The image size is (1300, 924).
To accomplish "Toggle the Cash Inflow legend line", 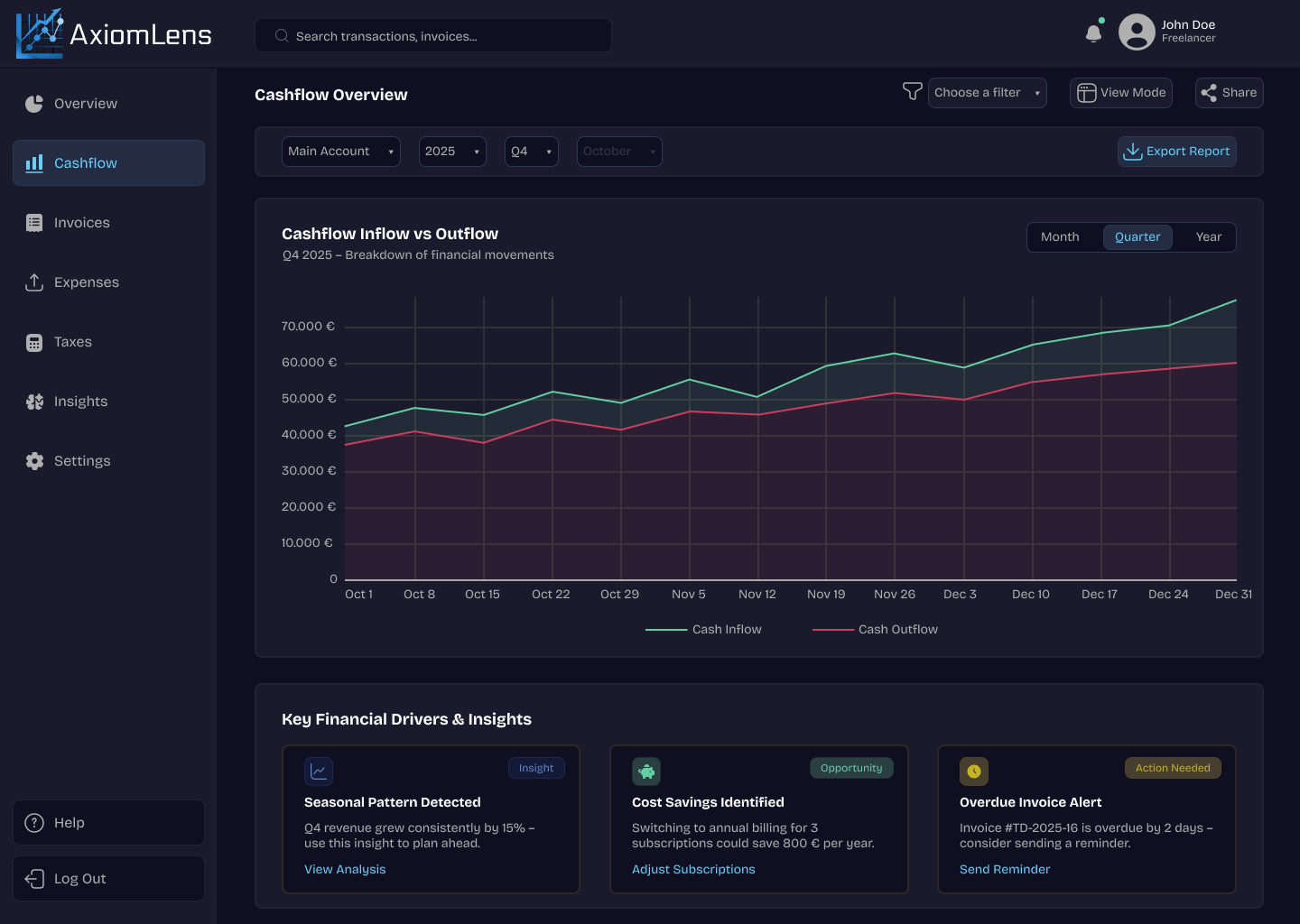I will pos(704,630).
